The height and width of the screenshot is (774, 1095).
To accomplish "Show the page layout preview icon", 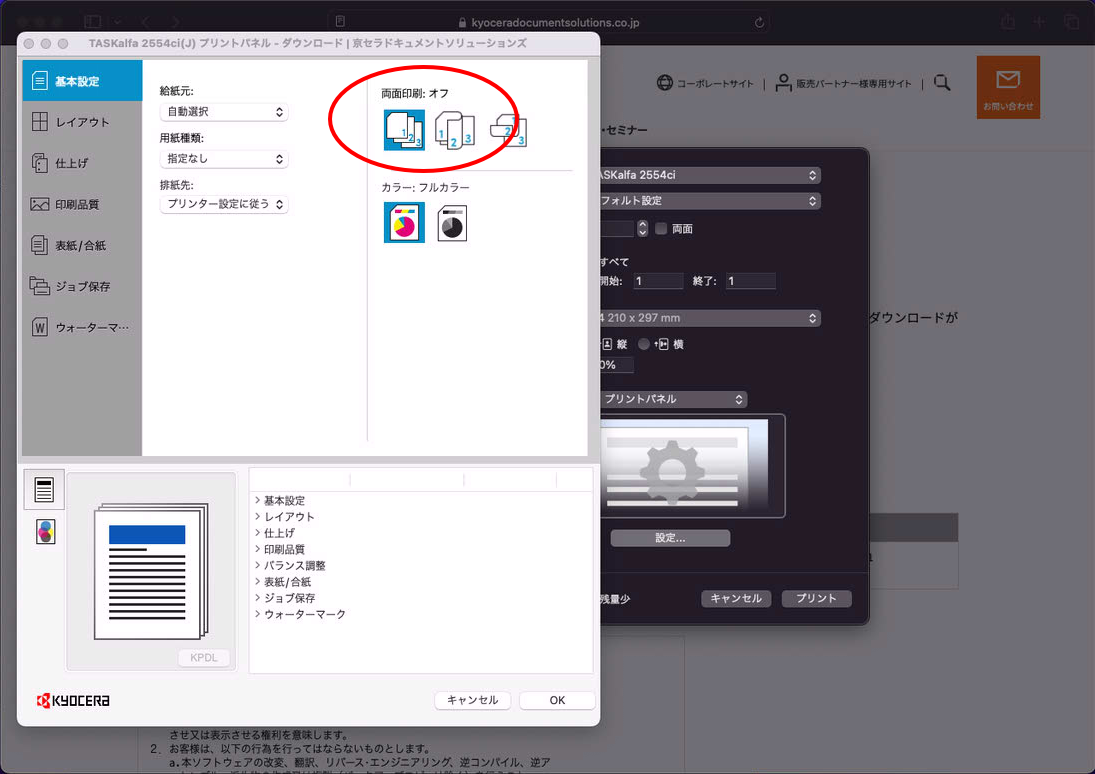I will click(45, 490).
